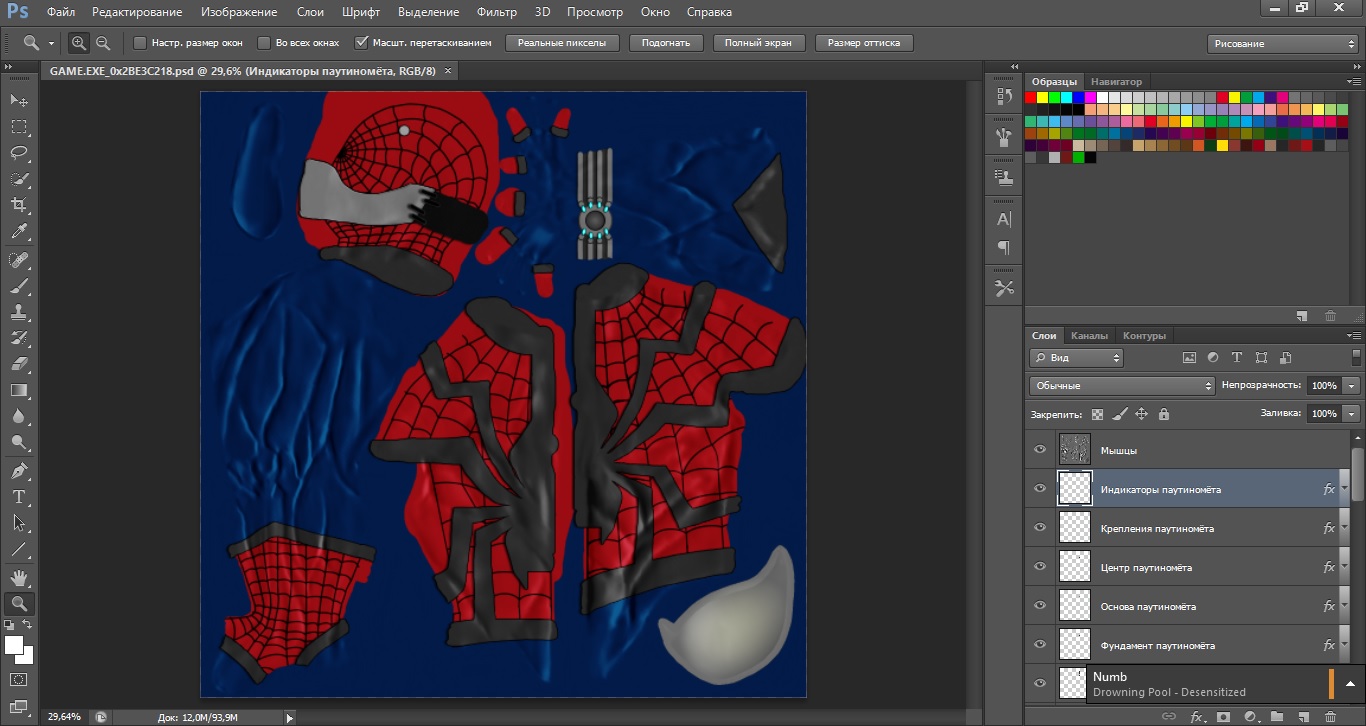Select the Clone Stamp tool
Viewport: 1366px width, 726px height.
19,312
